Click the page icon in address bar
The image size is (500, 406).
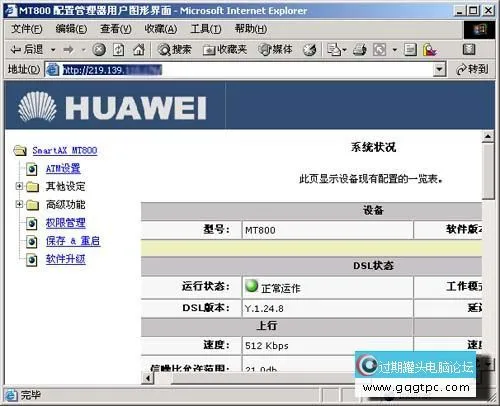point(52,70)
